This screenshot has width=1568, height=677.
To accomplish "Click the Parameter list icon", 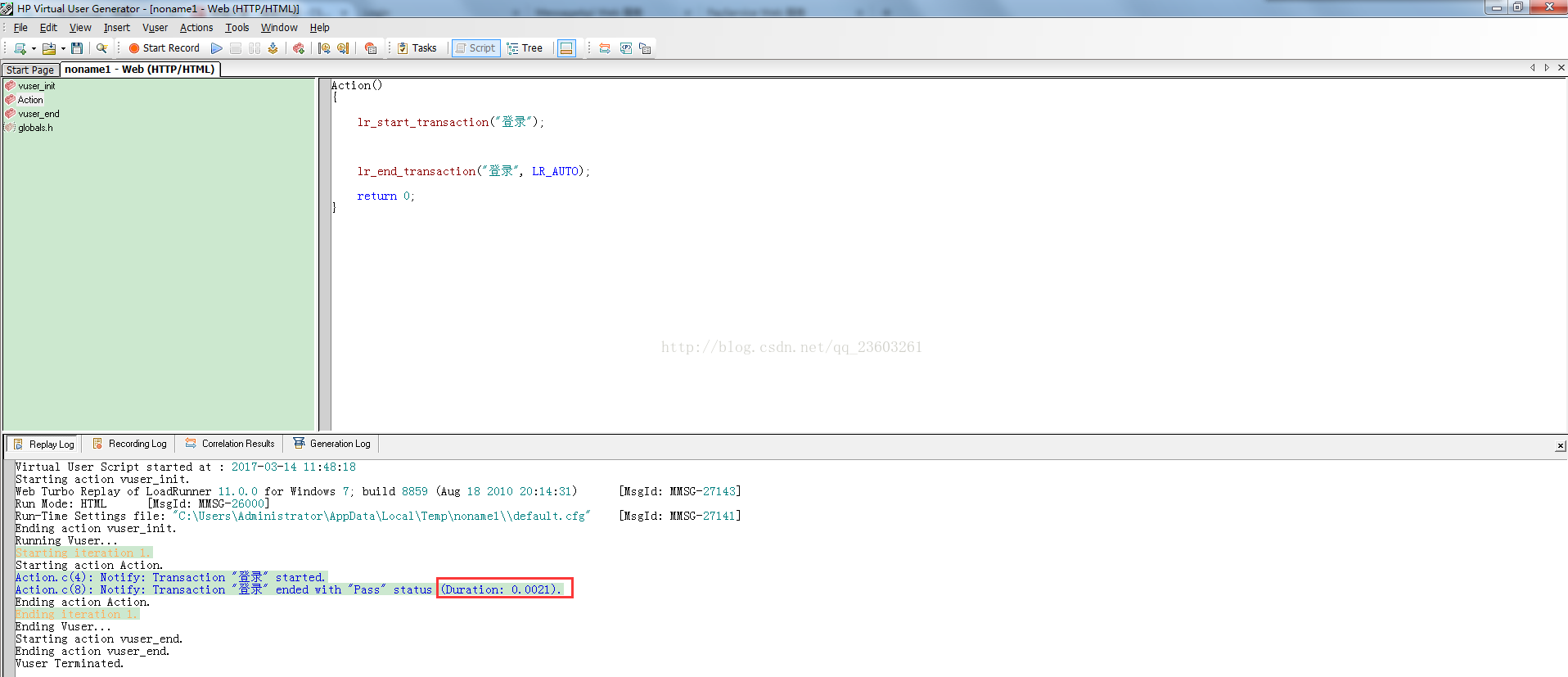I will 626,48.
